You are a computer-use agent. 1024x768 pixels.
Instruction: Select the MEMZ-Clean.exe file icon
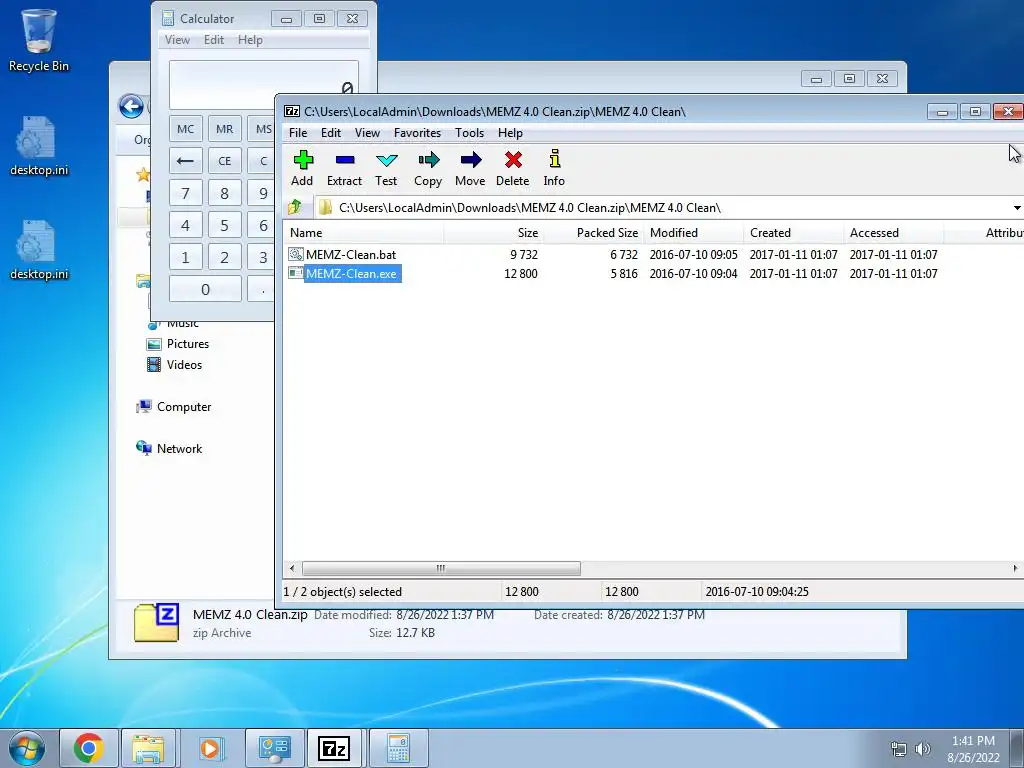[296, 273]
